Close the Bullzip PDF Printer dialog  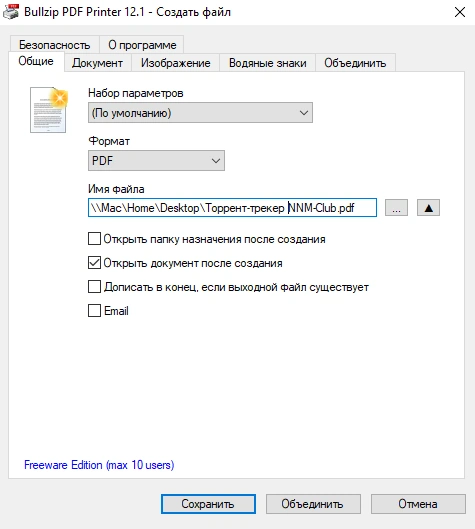[460, 12]
